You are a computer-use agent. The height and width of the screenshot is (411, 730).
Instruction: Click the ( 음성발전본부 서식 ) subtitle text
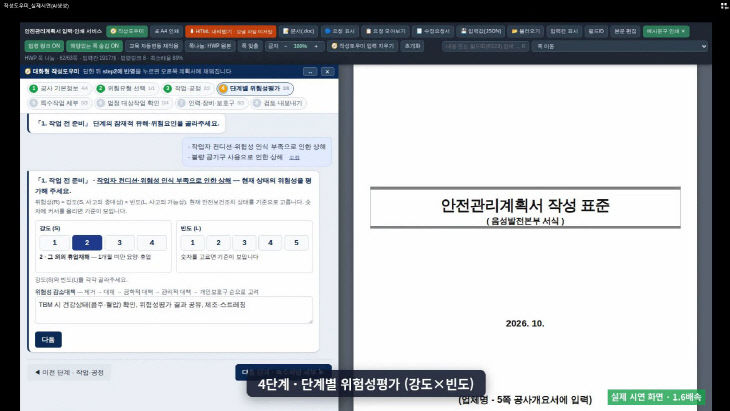(x=525, y=221)
